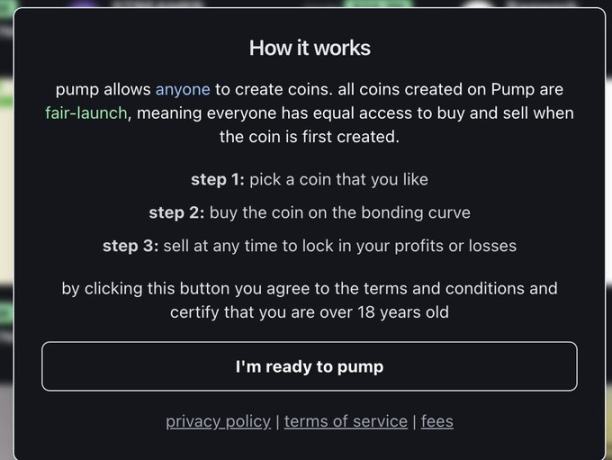Select the bold "step 3:" label
Screen dimensions: 612x460
[129, 245]
